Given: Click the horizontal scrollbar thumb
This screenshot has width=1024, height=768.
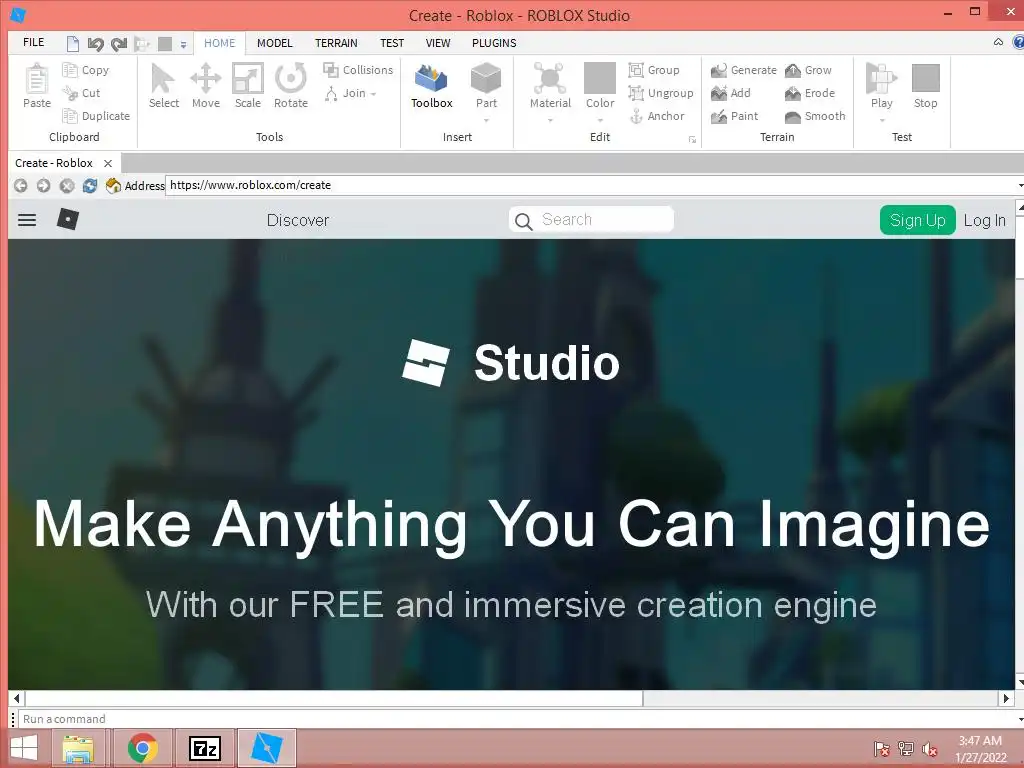Looking at the screenshot, I should coord(334,698).
